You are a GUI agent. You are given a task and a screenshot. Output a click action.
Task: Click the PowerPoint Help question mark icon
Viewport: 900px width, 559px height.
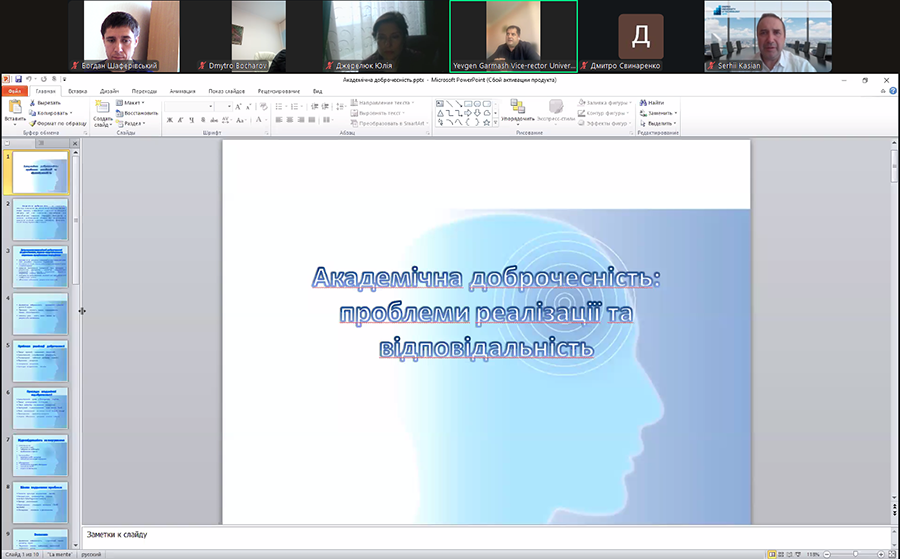click(x=891, y=90)
